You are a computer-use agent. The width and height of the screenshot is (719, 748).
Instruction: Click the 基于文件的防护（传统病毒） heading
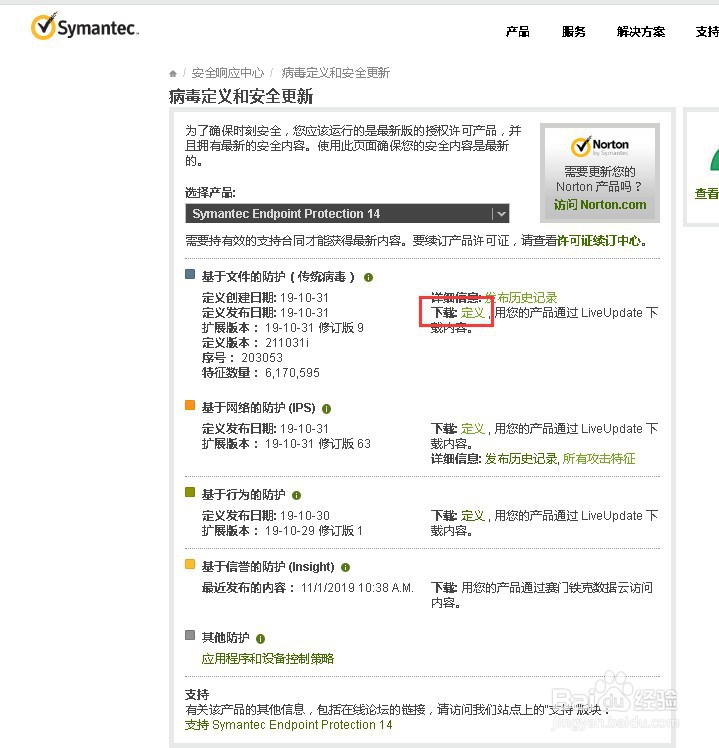click(x=279, y=277)
